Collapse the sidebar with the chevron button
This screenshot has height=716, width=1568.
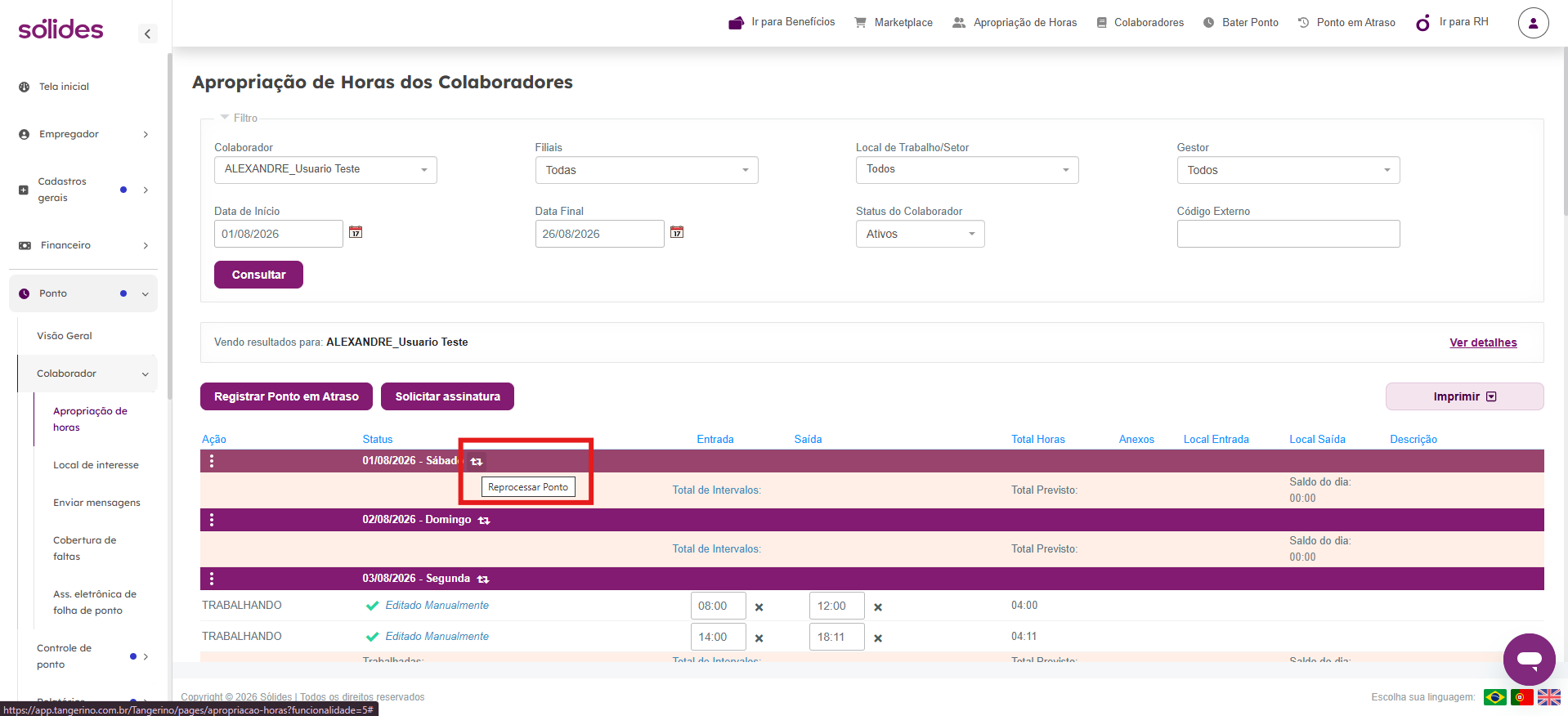[147, 34]
